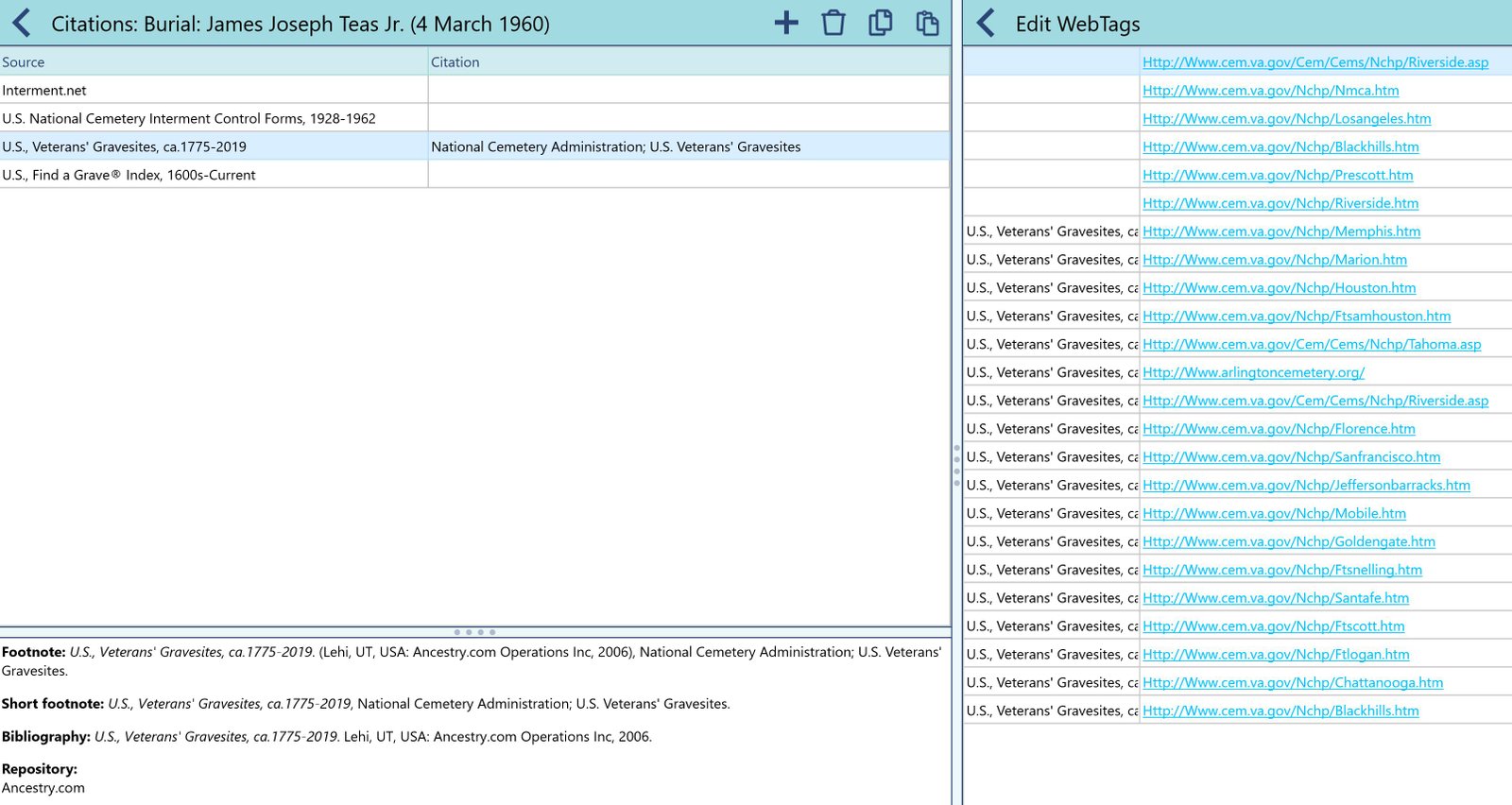1512x805 pixels.
Task: Open the Tahoma.asp web link
Action: coord(1312,345)
